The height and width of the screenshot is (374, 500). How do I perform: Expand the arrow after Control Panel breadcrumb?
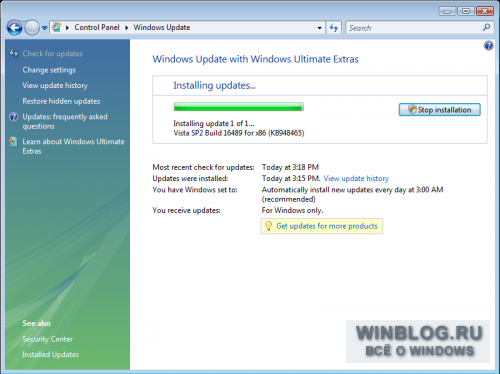(127, 28)
